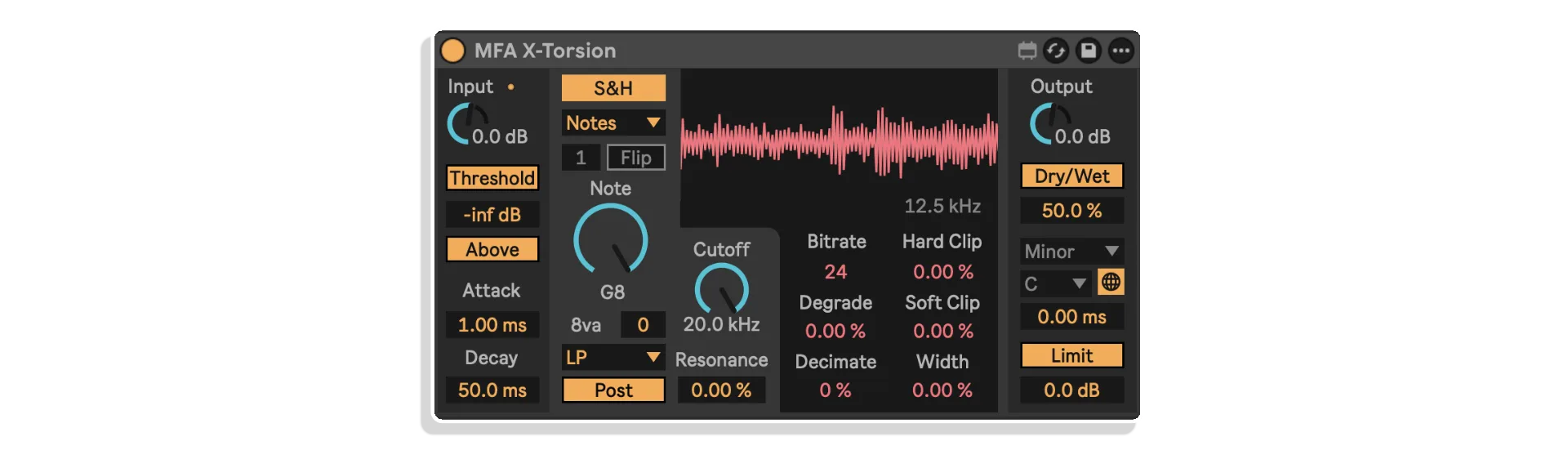Click the number box showing 1
This screenshot has height=450, width=1568.
[581, 158]
